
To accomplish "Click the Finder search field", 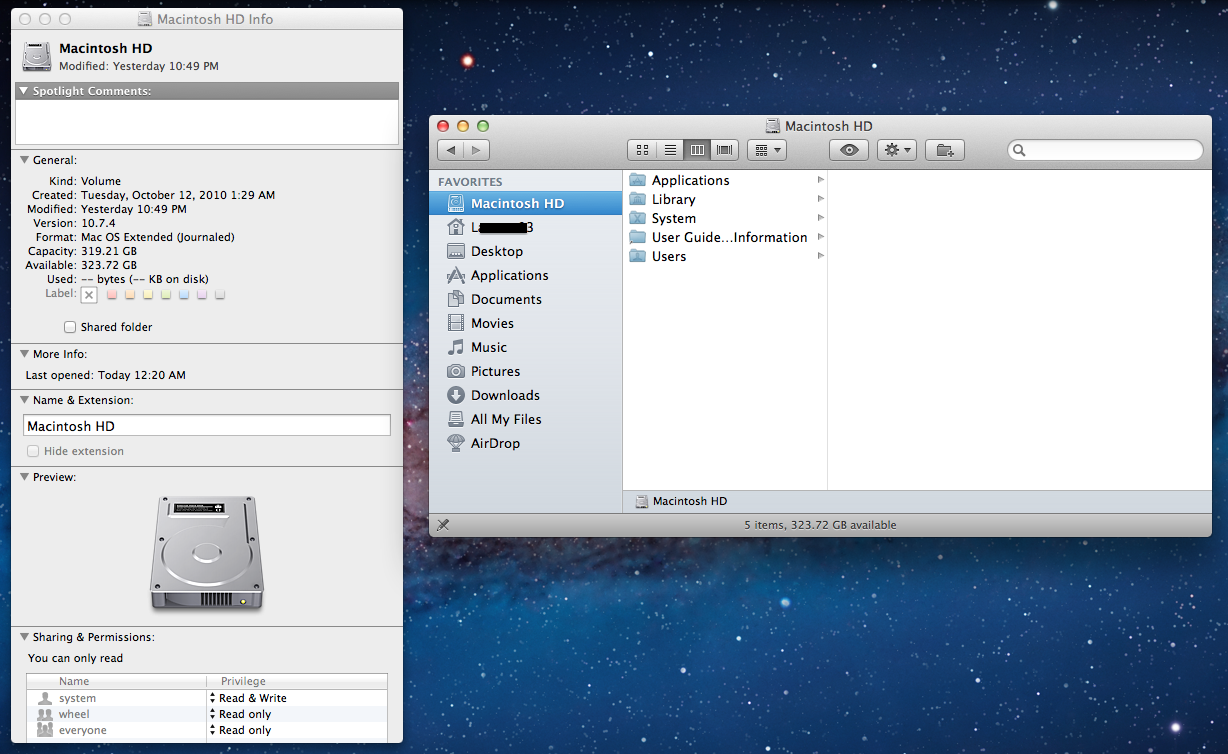I will point(1110,150).
